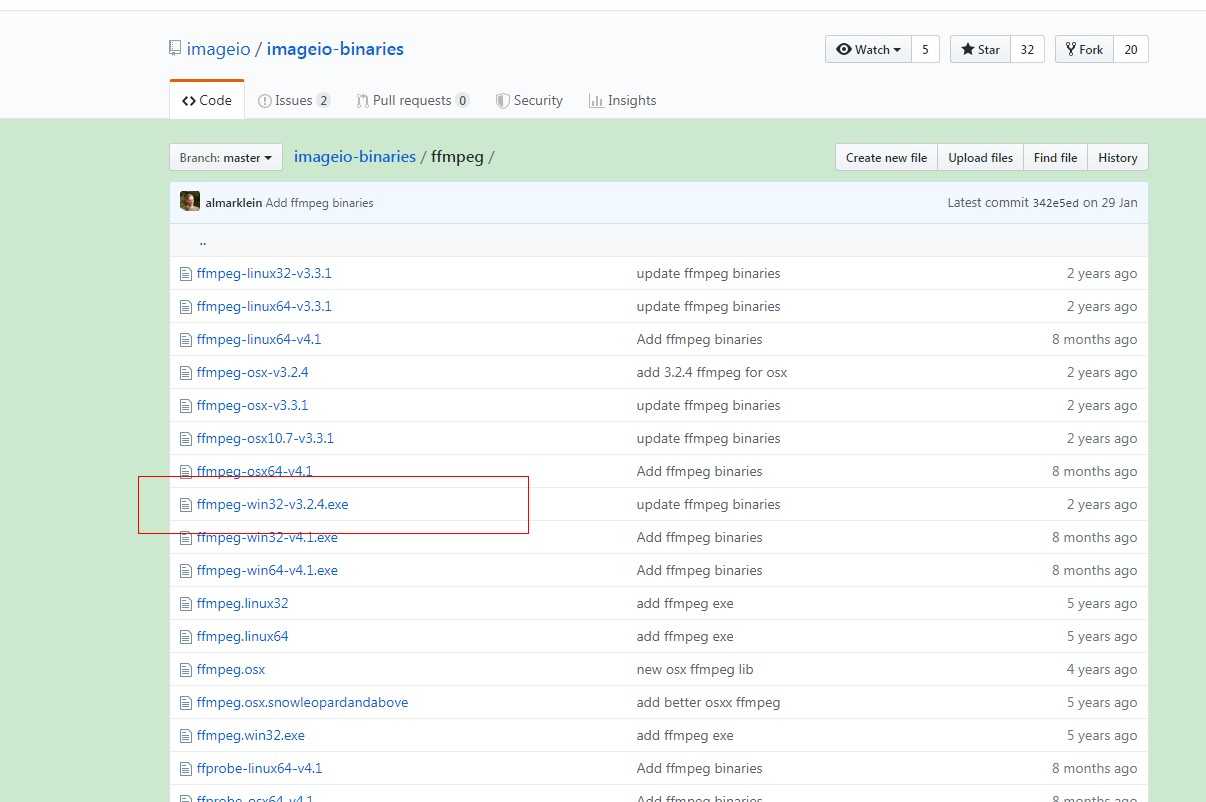Viewport: 1206px width, 802px height.
Task: Open the History button
Action: [x=1117, y=157]
